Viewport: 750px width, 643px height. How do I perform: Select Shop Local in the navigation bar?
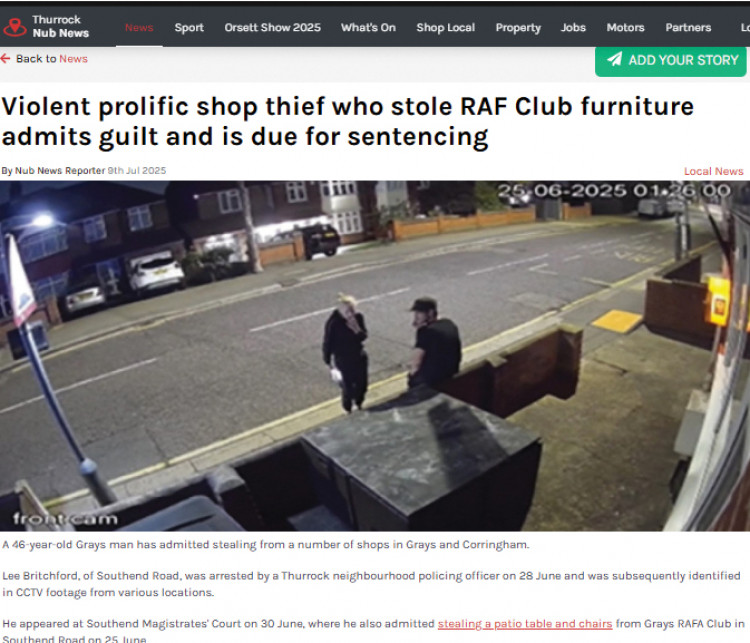(446, 28)
